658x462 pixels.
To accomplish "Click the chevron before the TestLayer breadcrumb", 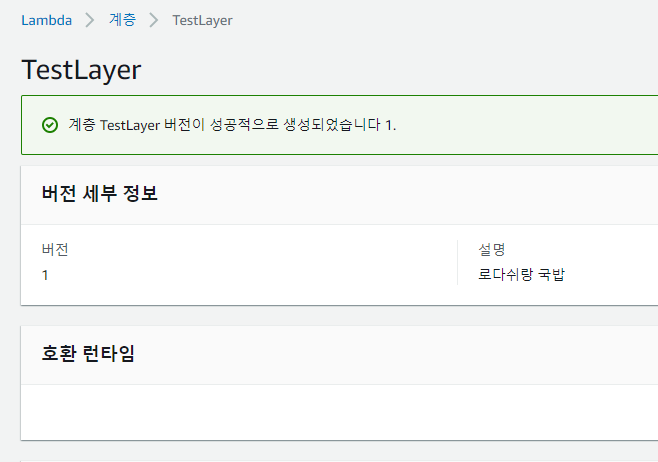I will point(154,20).
